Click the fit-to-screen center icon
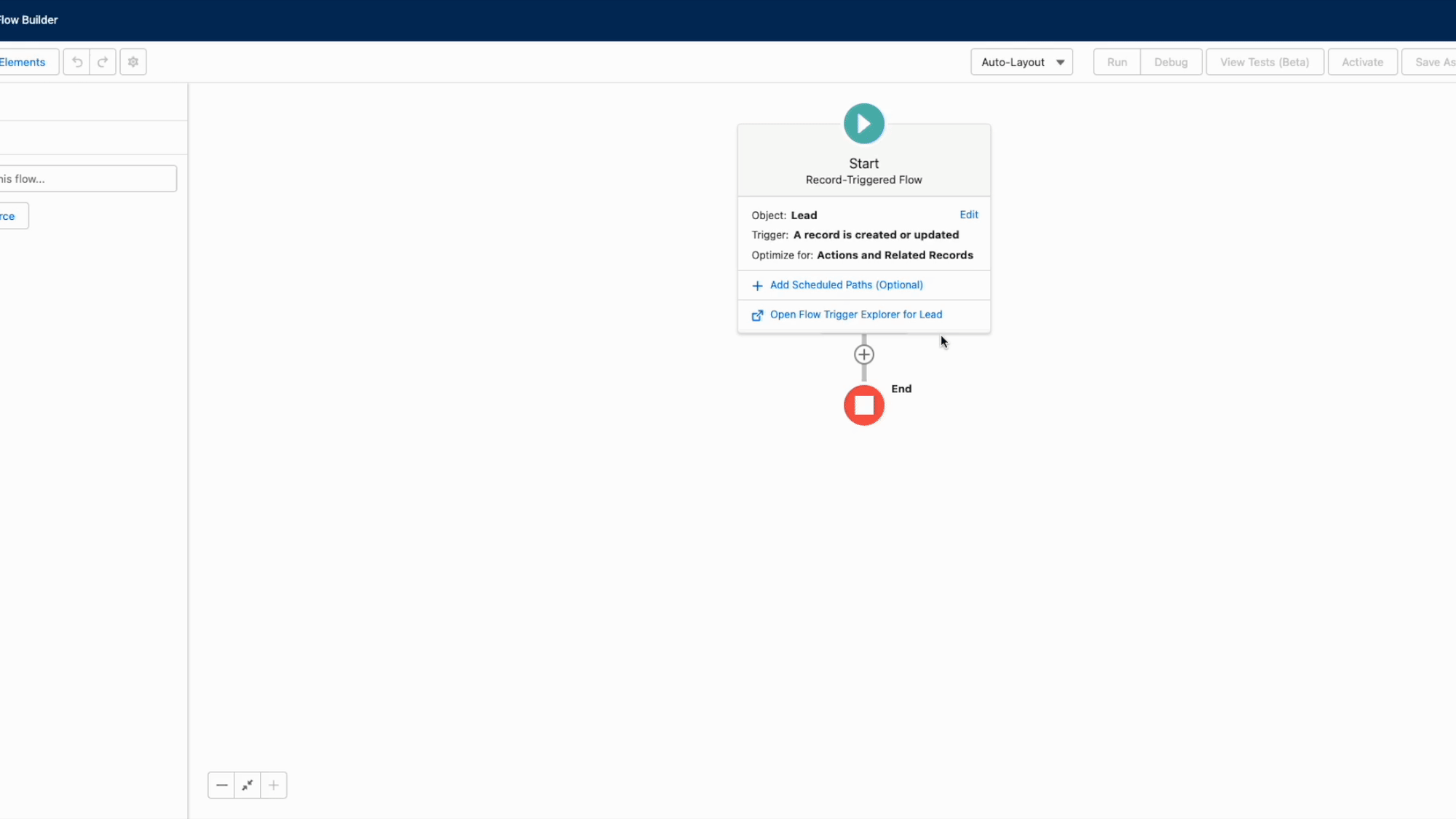Image resolution: width=1456 pixels, height=819 pixels. coord(247,784)
